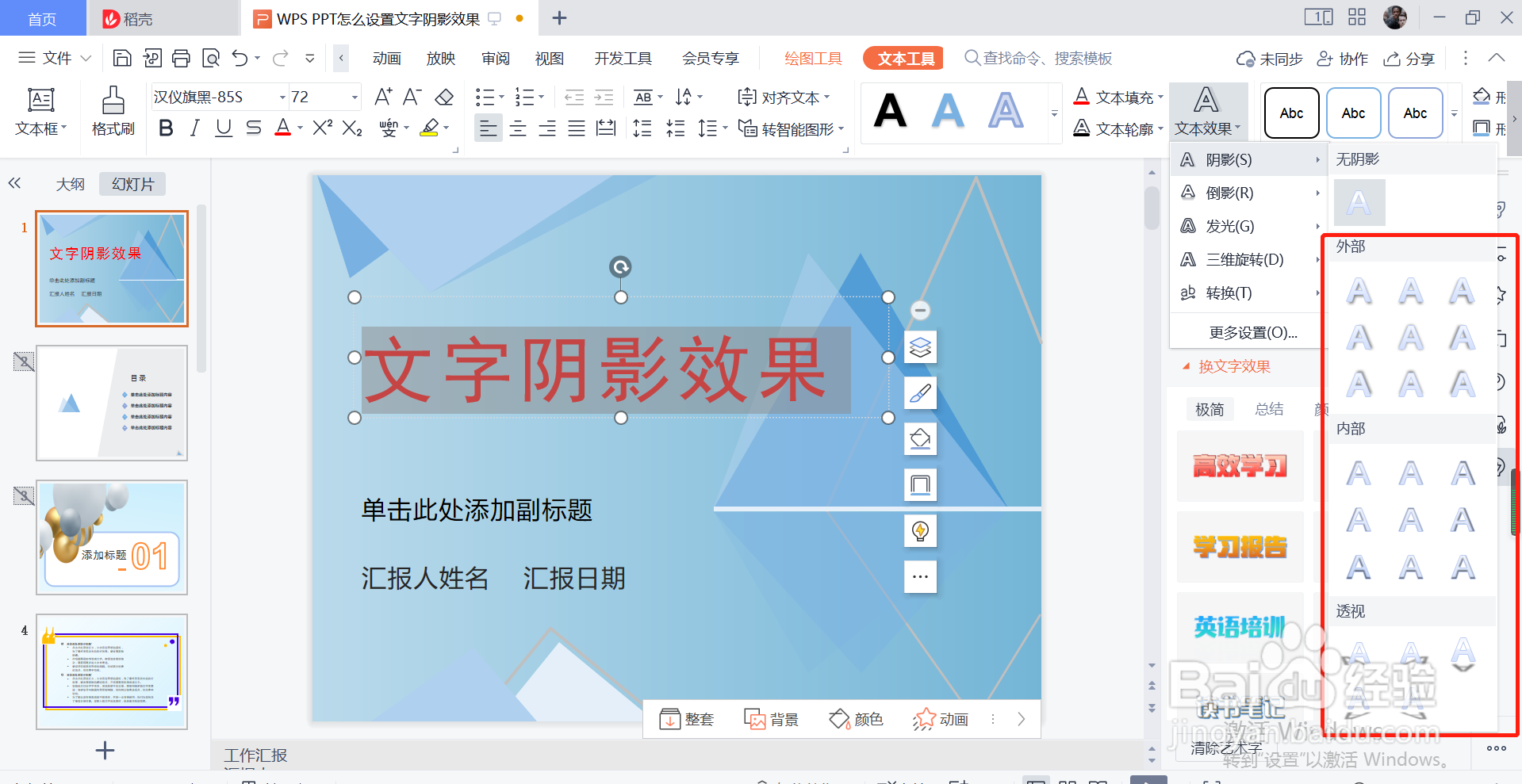This screenshot has height=784, width=1522.
Task: Open the font color A button
Action: [x=283, y=128]
